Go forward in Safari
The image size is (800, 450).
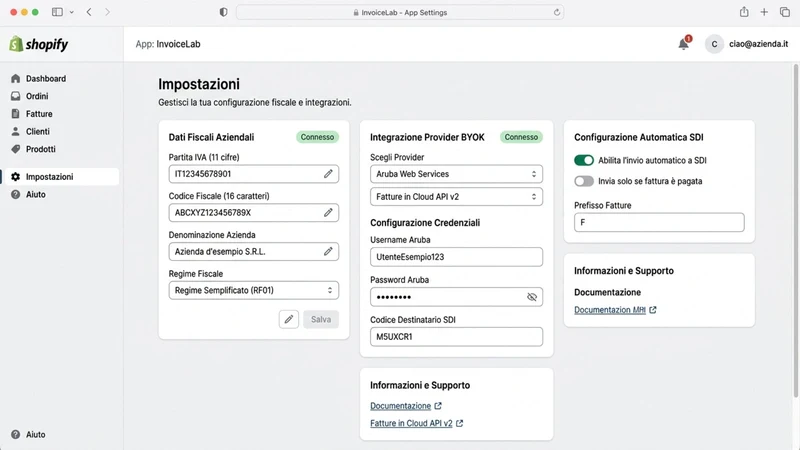(107, 12)
